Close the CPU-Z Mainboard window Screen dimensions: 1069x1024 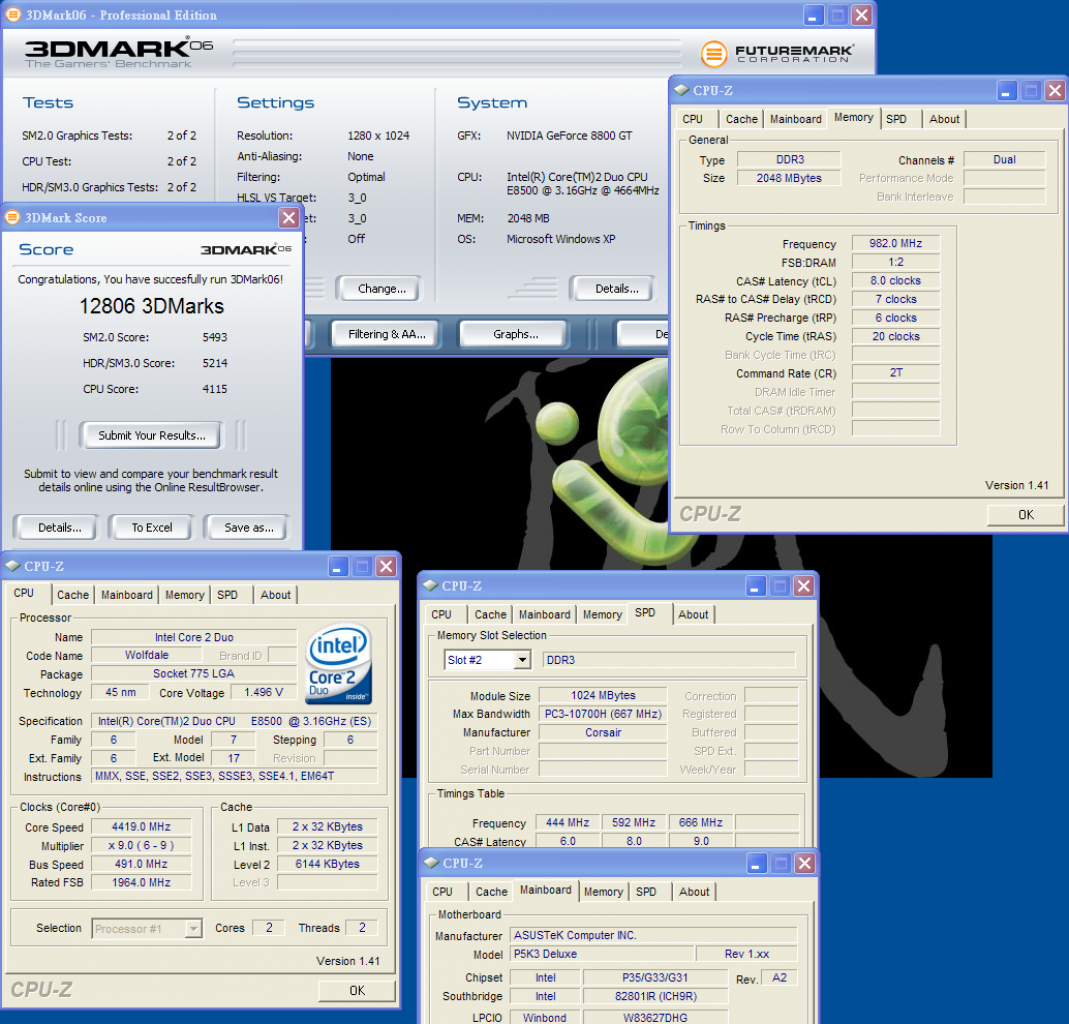coord(805,863)
